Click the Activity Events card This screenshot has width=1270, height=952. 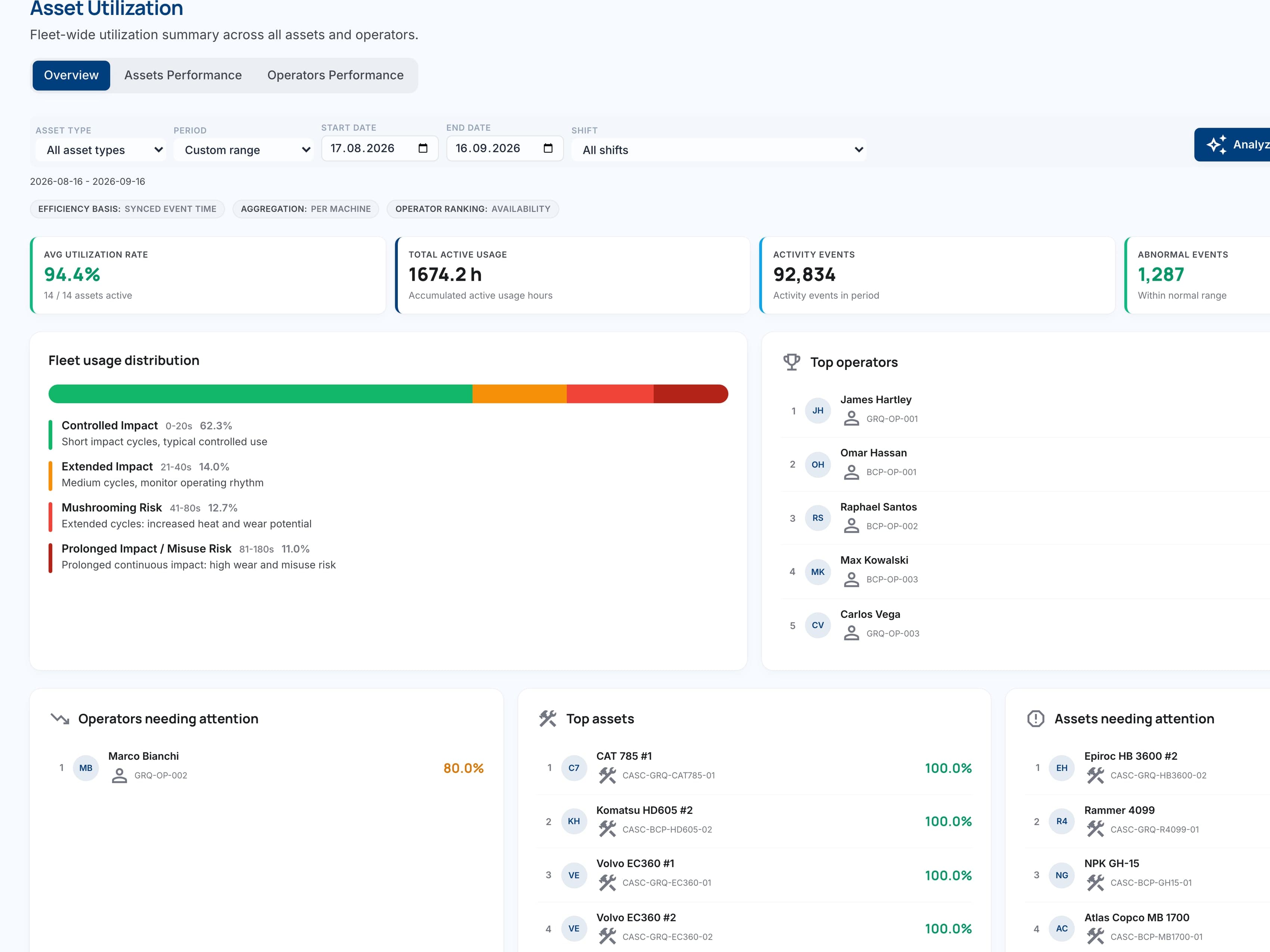tap(937, 275)
